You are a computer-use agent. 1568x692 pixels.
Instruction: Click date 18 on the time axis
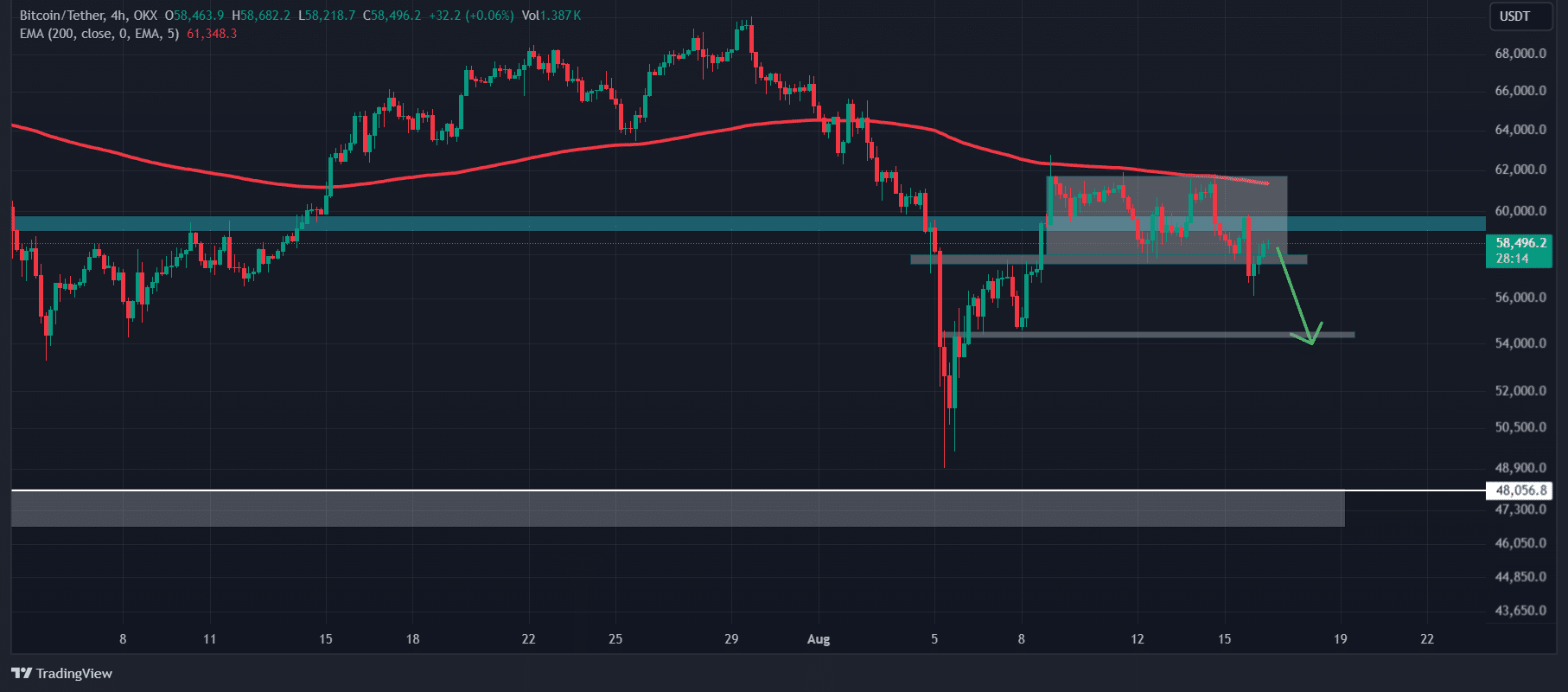click(x=412, y=639)
